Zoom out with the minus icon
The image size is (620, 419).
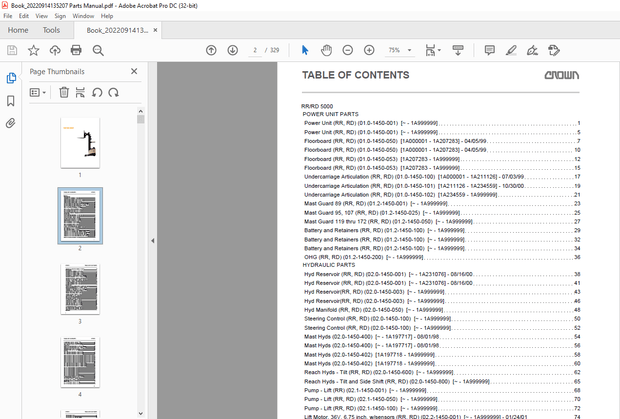pos(348,50)
